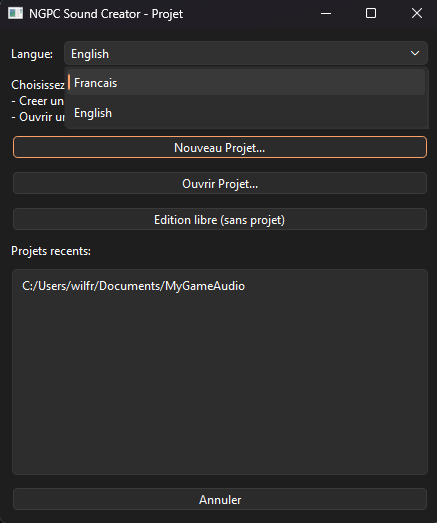Click the NGPC Sound Creator app icon
Image resolution: width=437 pixels, height=523 pixels.
click(15, 14)
